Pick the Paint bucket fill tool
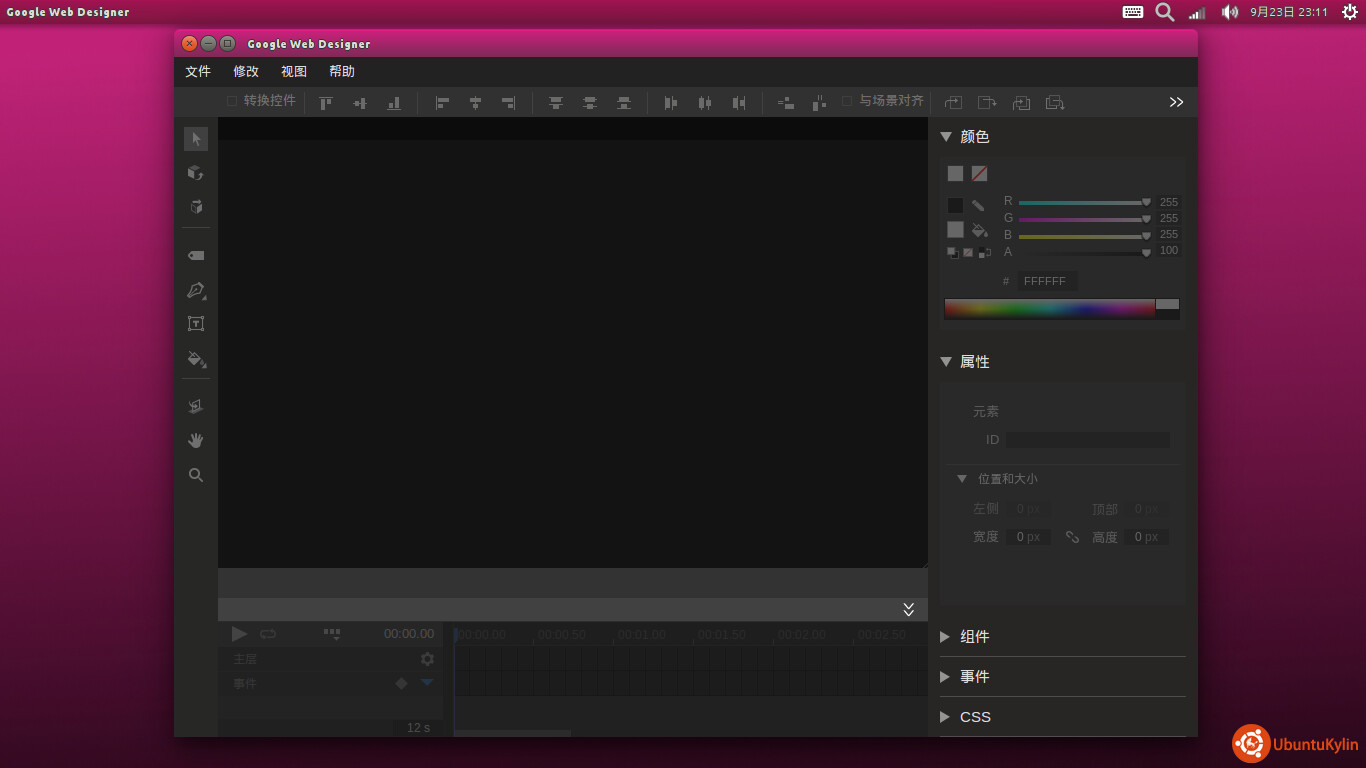Image resolution: width=1366 pixels, height=768 pixels. [196, 359]
